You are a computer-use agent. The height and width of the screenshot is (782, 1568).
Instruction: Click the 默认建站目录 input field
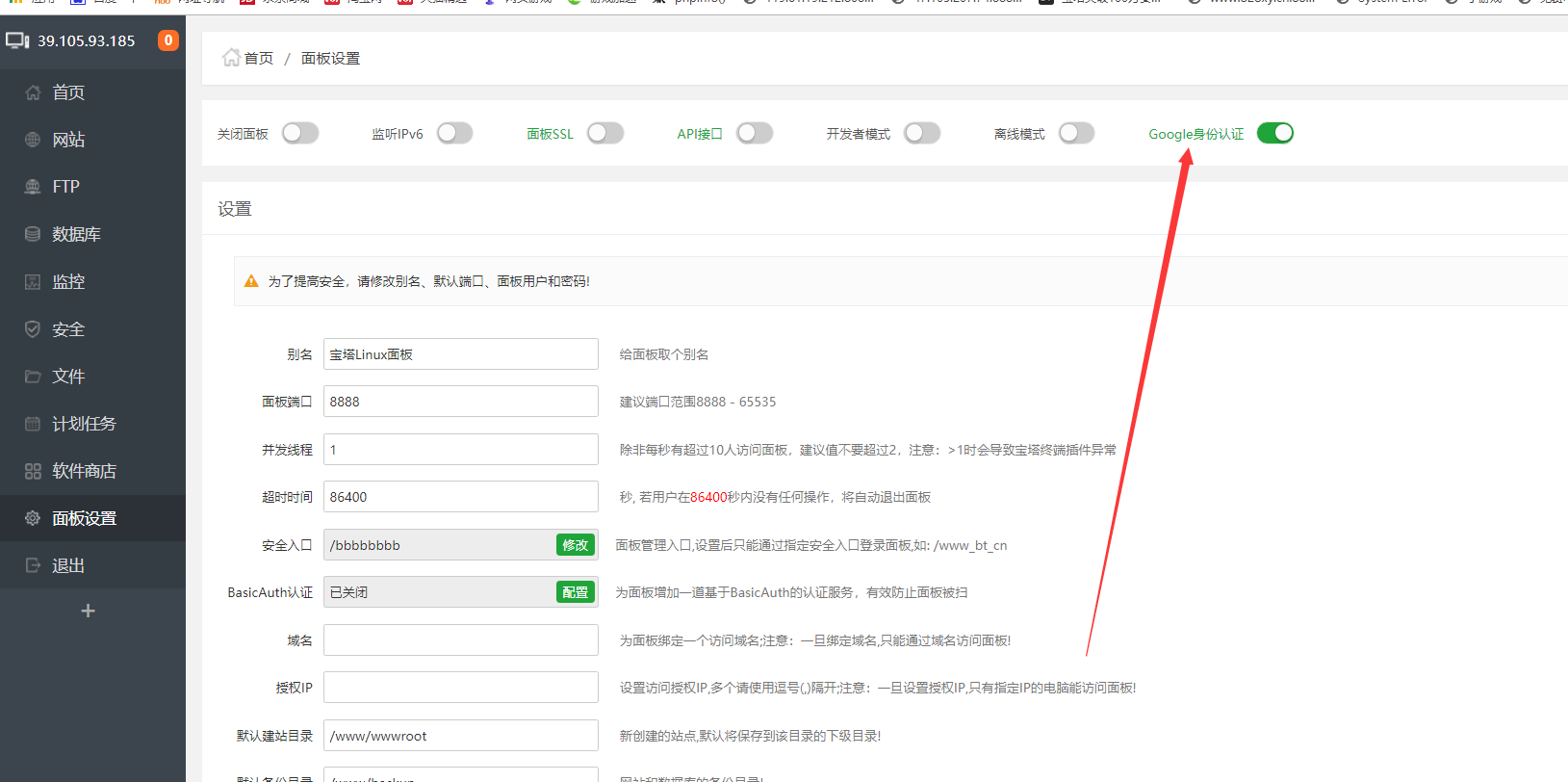pyautogui.click(x=461, y=736)
